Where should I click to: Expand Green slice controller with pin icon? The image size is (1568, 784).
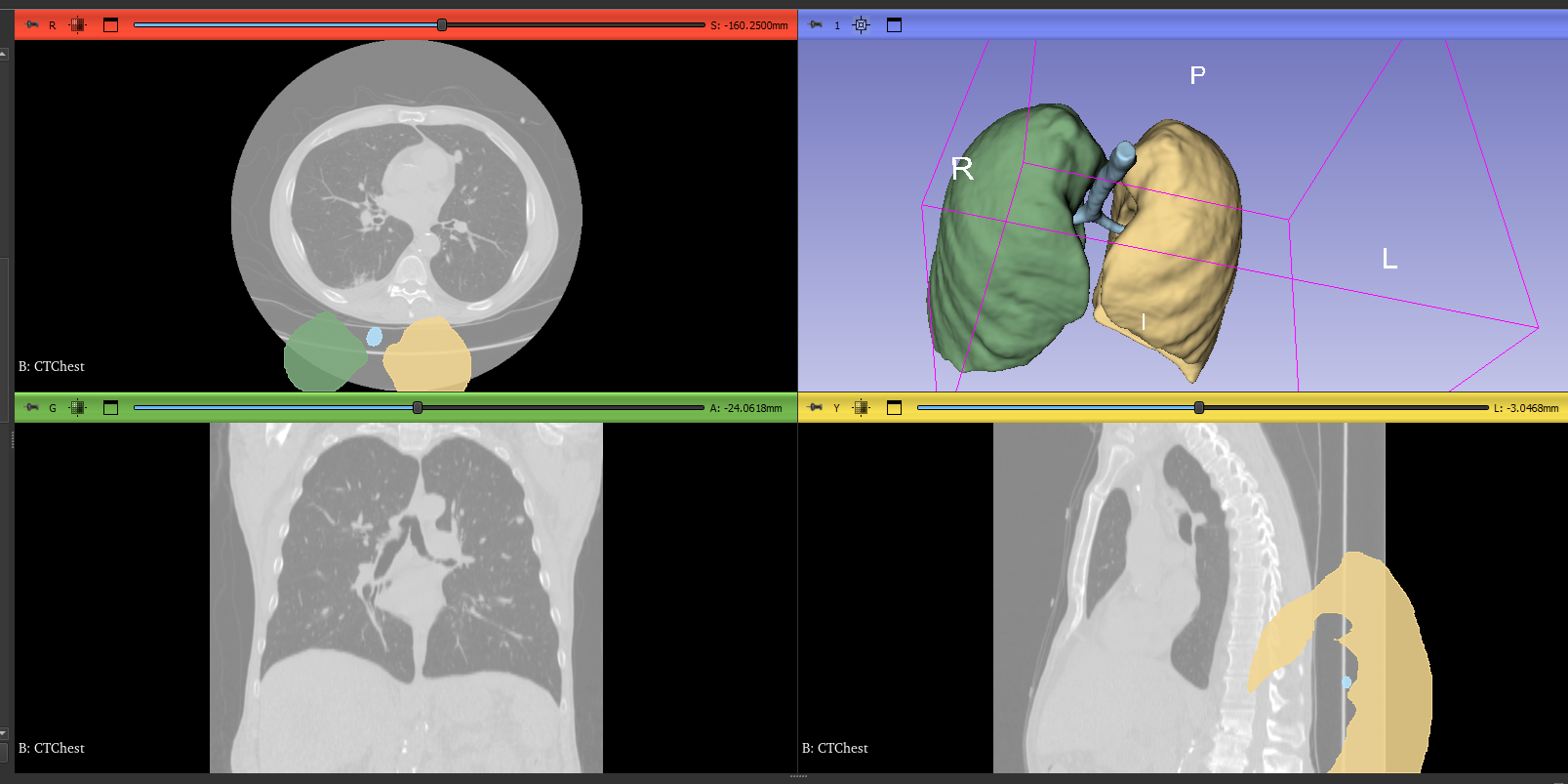(31, 408)
